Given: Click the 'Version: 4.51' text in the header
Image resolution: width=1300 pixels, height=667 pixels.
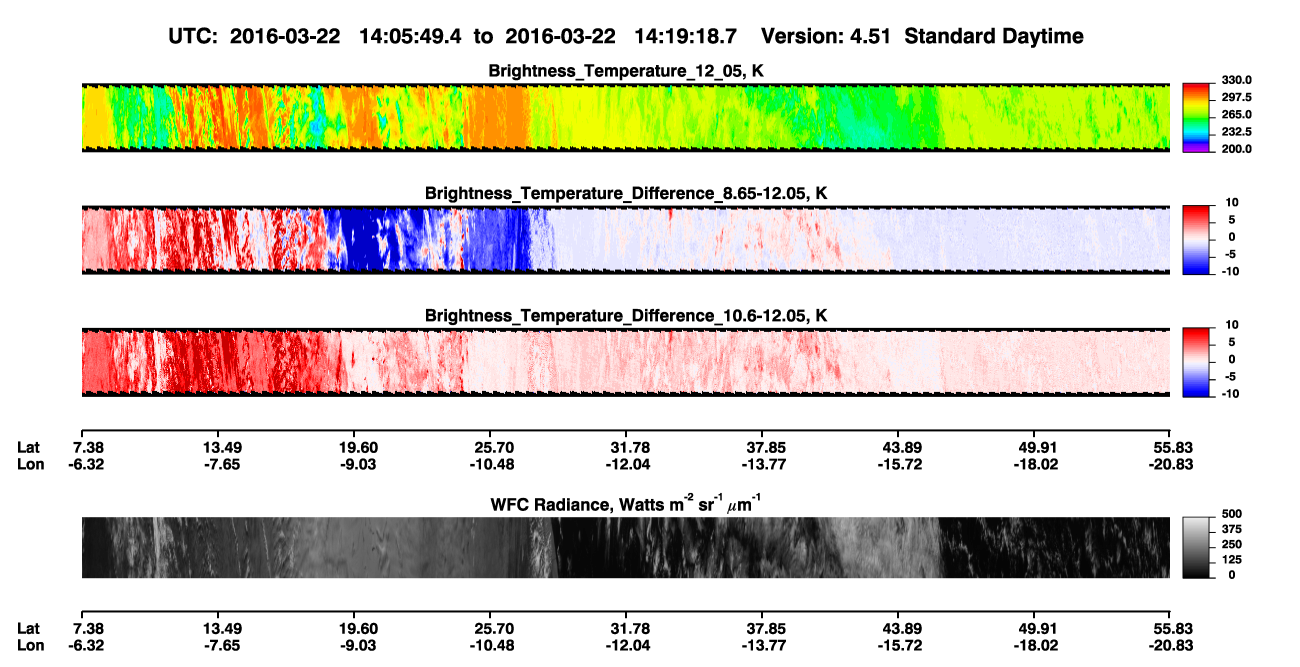Looking at the screenshot, I should pyautogui.click(x=824, y=36).
